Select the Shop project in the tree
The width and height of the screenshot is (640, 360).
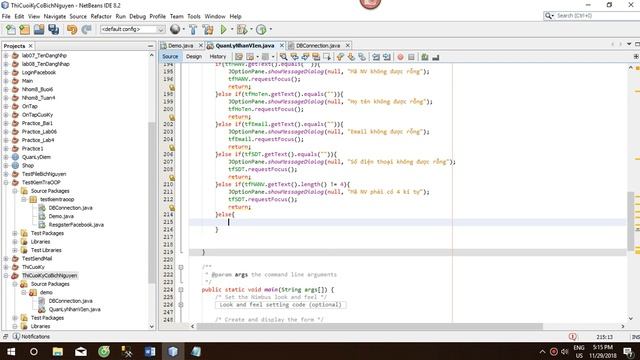(x=28, y=166)
